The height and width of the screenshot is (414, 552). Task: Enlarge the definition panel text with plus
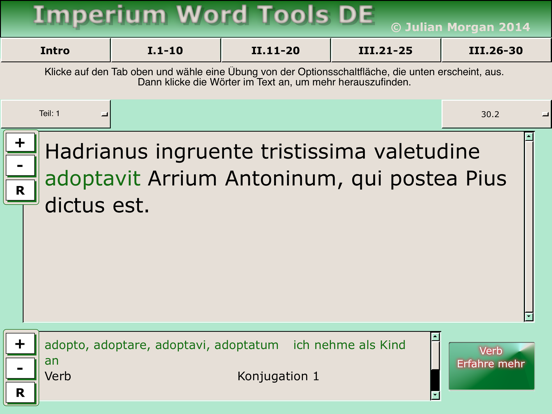pos(20,344)
